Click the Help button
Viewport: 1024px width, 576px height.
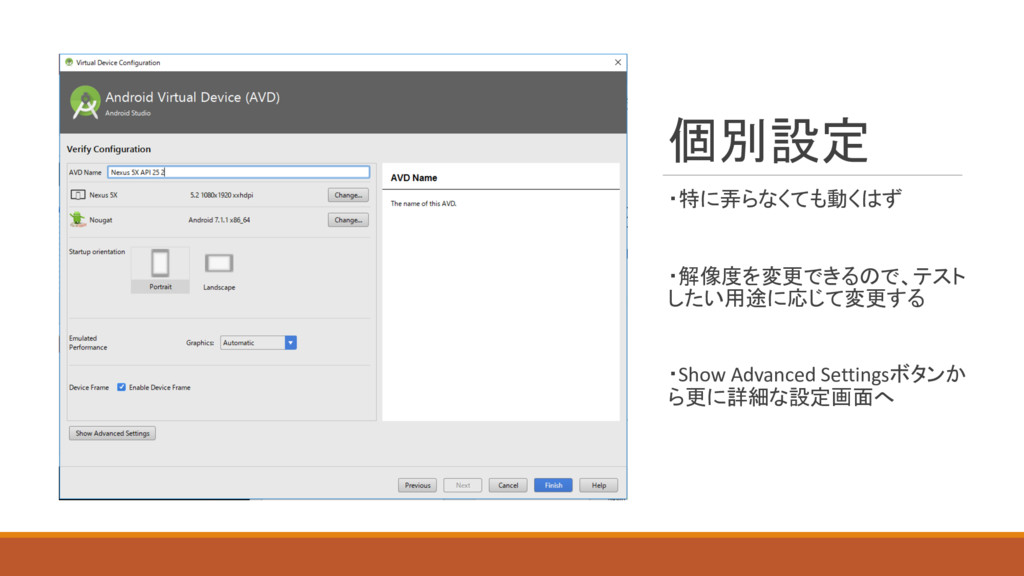[599, 485]
